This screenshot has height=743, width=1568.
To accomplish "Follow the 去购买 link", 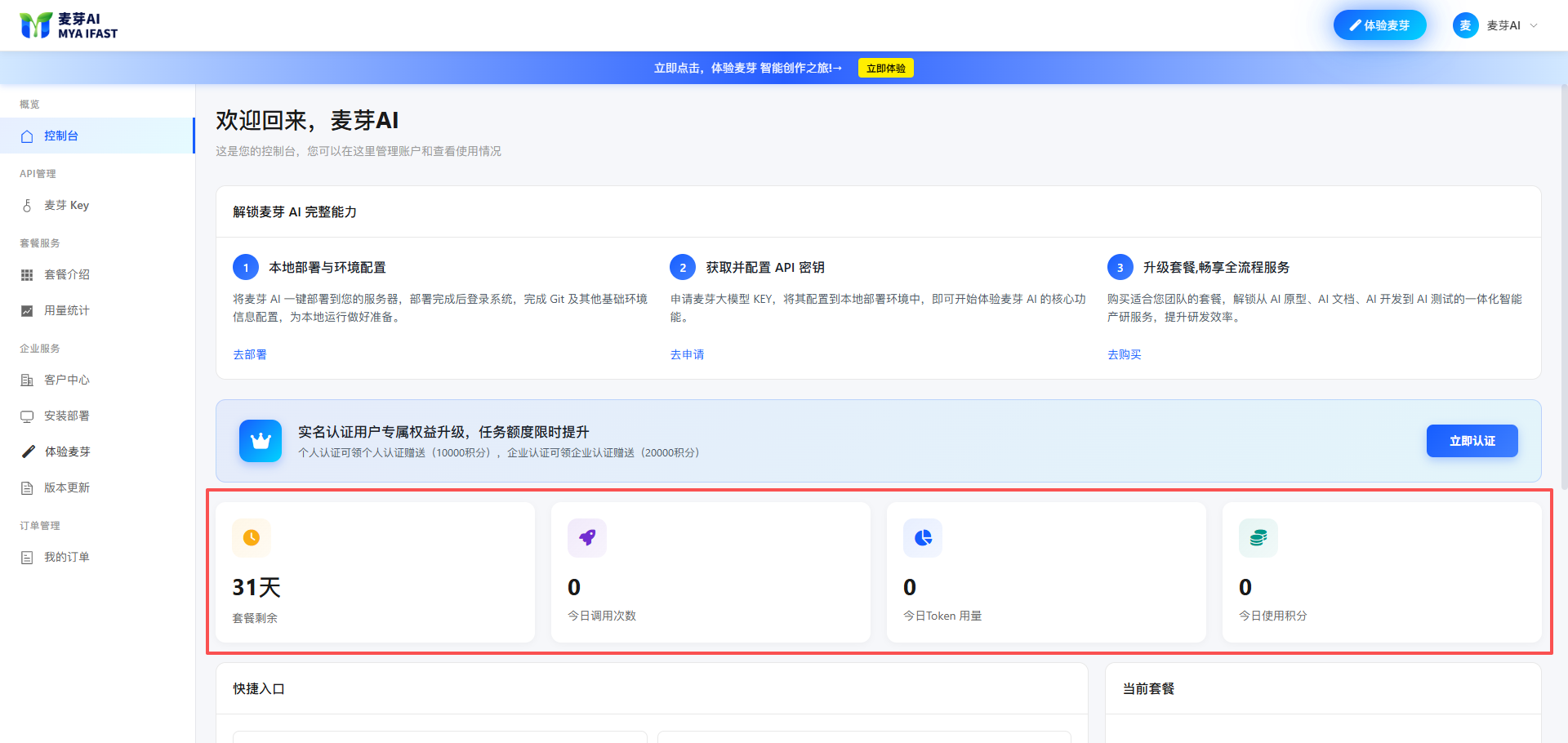I will point(1125,354).
